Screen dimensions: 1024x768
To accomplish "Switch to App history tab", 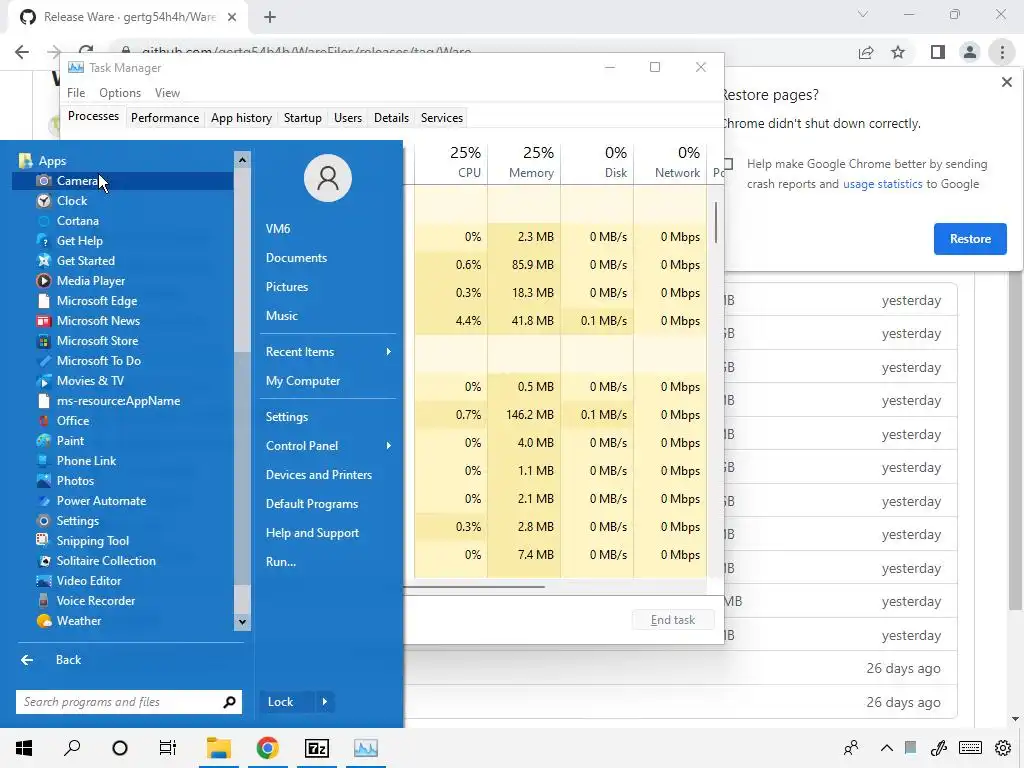I will 241,118.
